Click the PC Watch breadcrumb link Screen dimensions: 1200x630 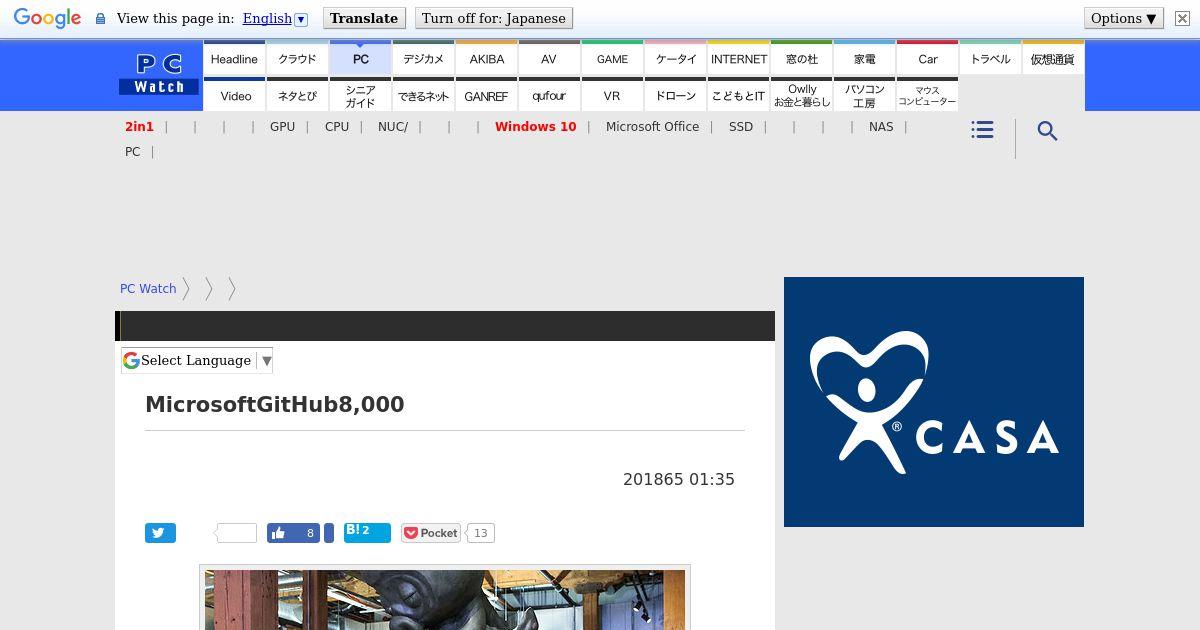pyautogui.click(x=148, y=288)
